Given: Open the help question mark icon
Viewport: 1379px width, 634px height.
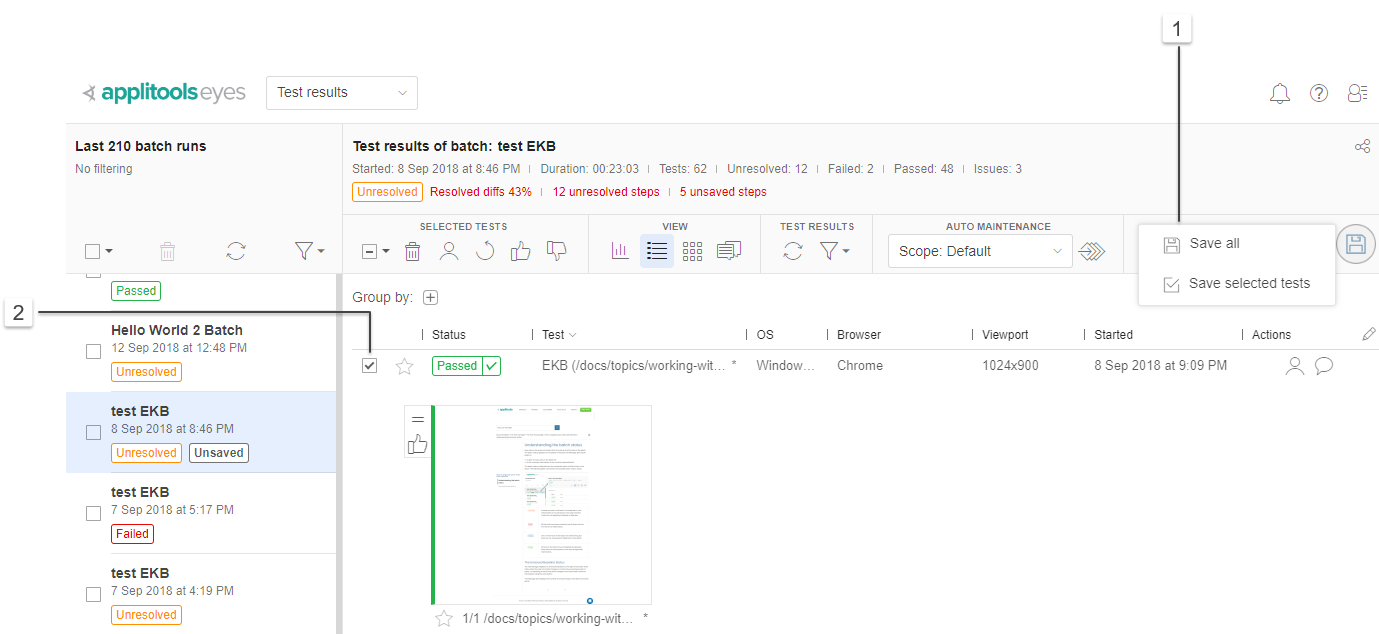Looking at the screenshot, I should (x=1319, y=93).
